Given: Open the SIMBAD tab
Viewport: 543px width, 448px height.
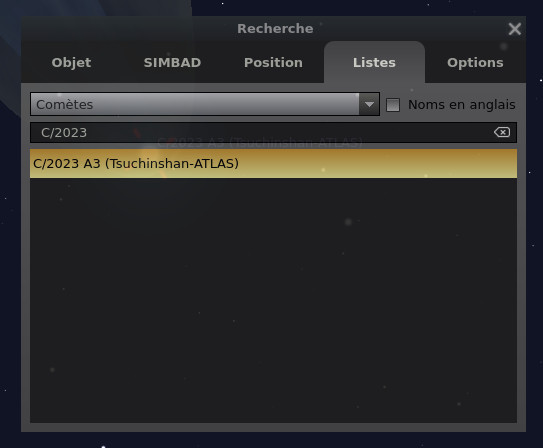Looking at the screenshot, I should [x=172, y=63].
